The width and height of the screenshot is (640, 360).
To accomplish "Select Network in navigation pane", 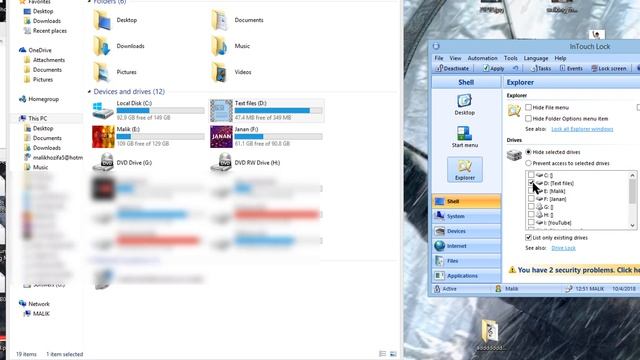I will pyautogui.click(x=34, y=304).
